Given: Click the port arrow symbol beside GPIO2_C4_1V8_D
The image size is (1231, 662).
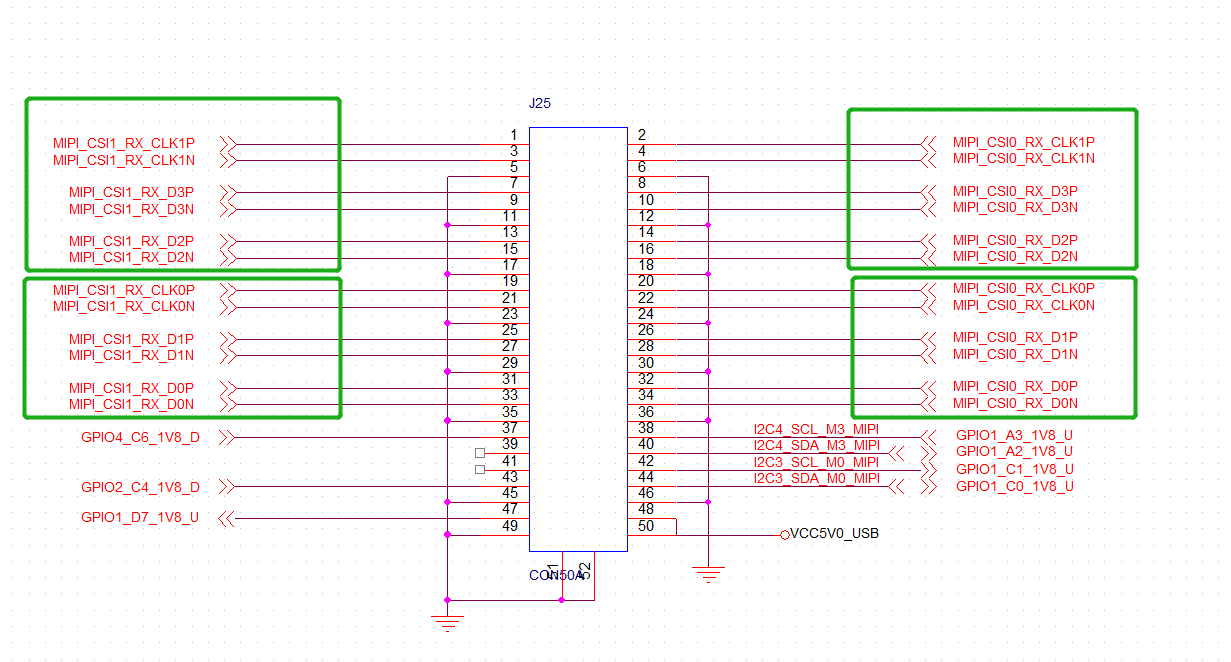Looking at the screenshot, I should (x=226, y=487).
